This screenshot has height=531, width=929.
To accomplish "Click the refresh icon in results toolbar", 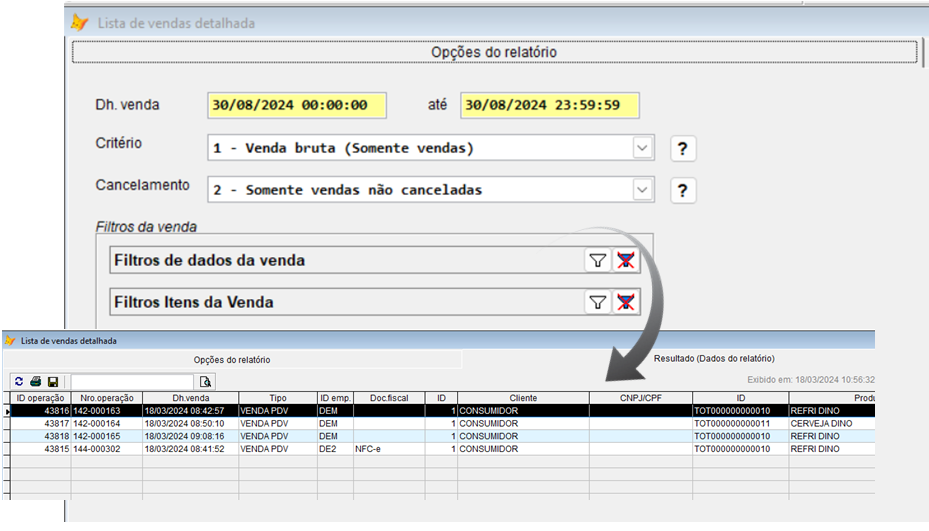I will coord(19,382).
